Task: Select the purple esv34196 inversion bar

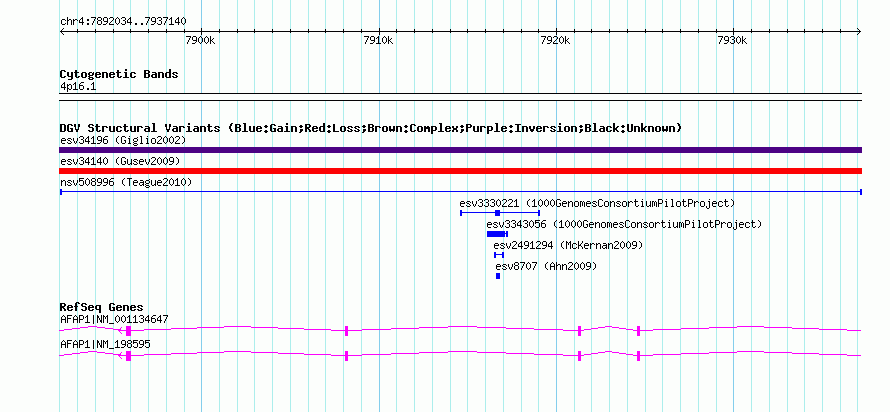Action: pos(460,150)
